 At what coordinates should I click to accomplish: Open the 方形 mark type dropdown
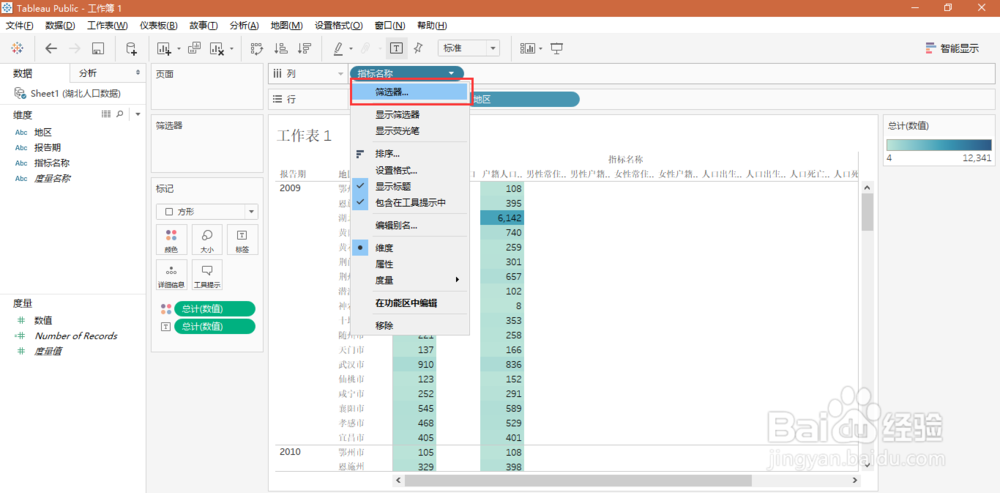(x=207, y=211)
